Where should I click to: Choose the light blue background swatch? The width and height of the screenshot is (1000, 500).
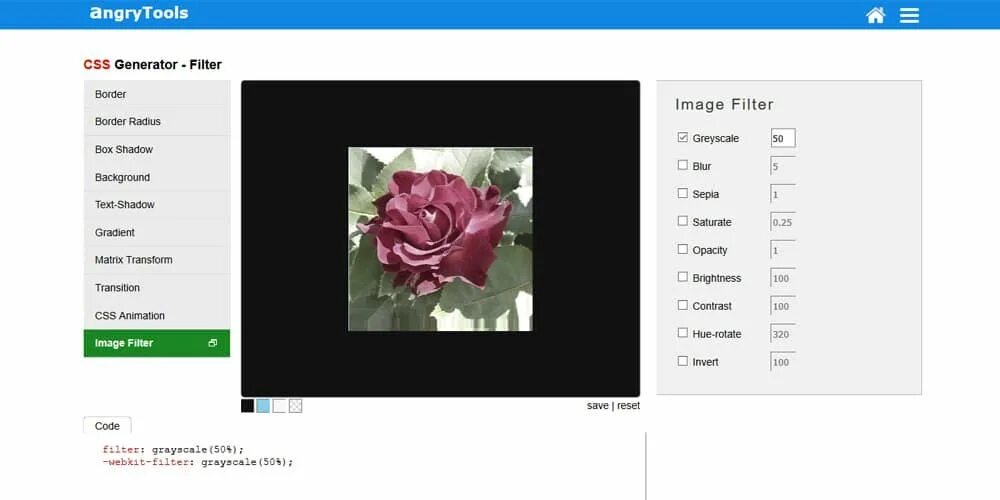pos(263,406)
